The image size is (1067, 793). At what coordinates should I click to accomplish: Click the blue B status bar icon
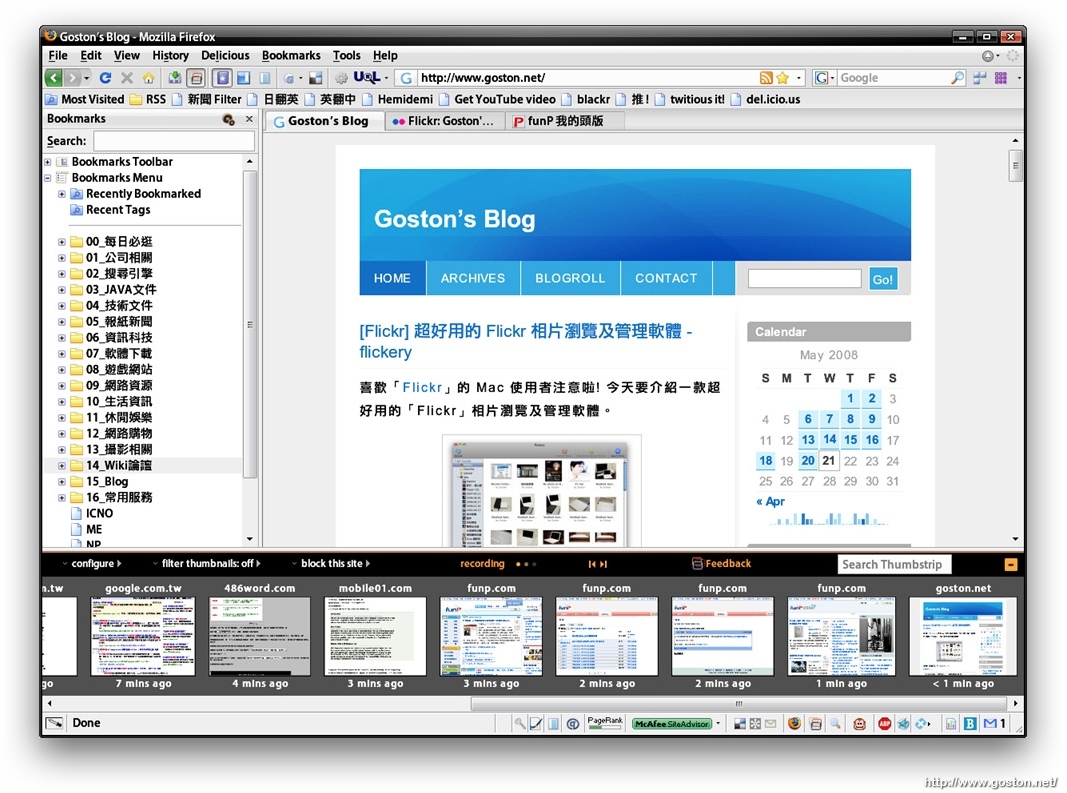pos(970,724)
